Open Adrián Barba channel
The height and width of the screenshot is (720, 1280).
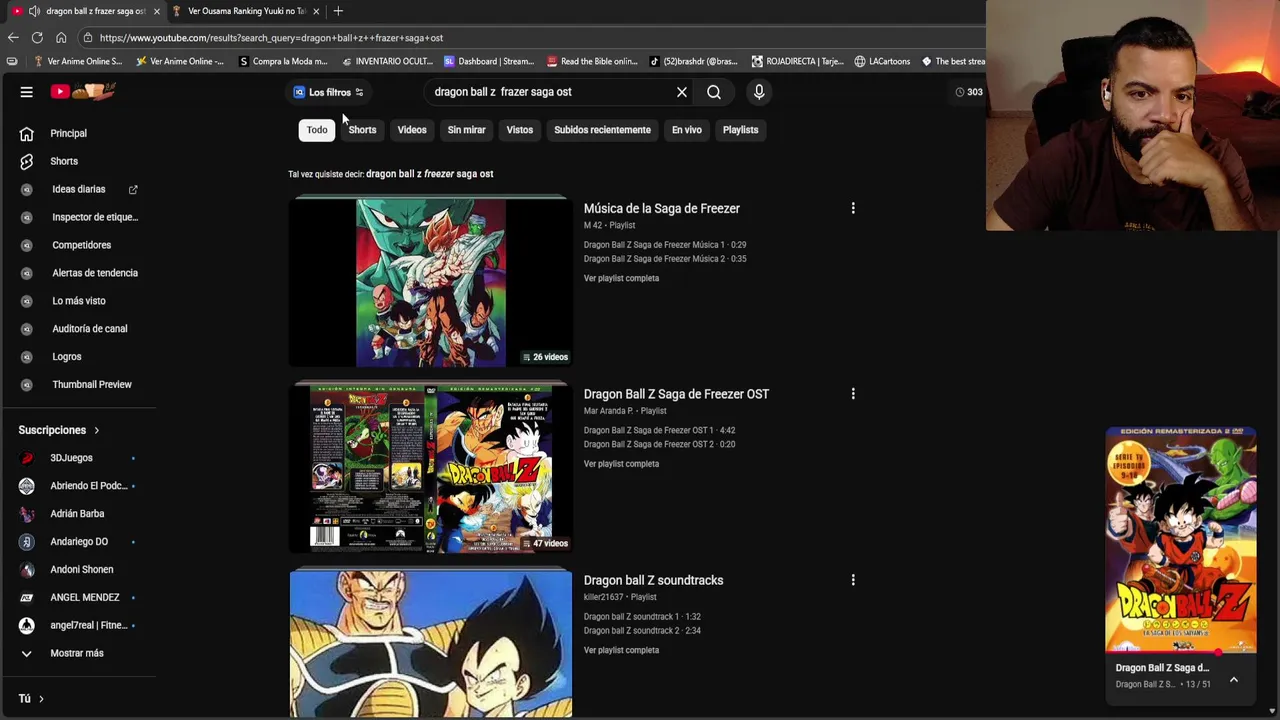(x=78, y=514)
